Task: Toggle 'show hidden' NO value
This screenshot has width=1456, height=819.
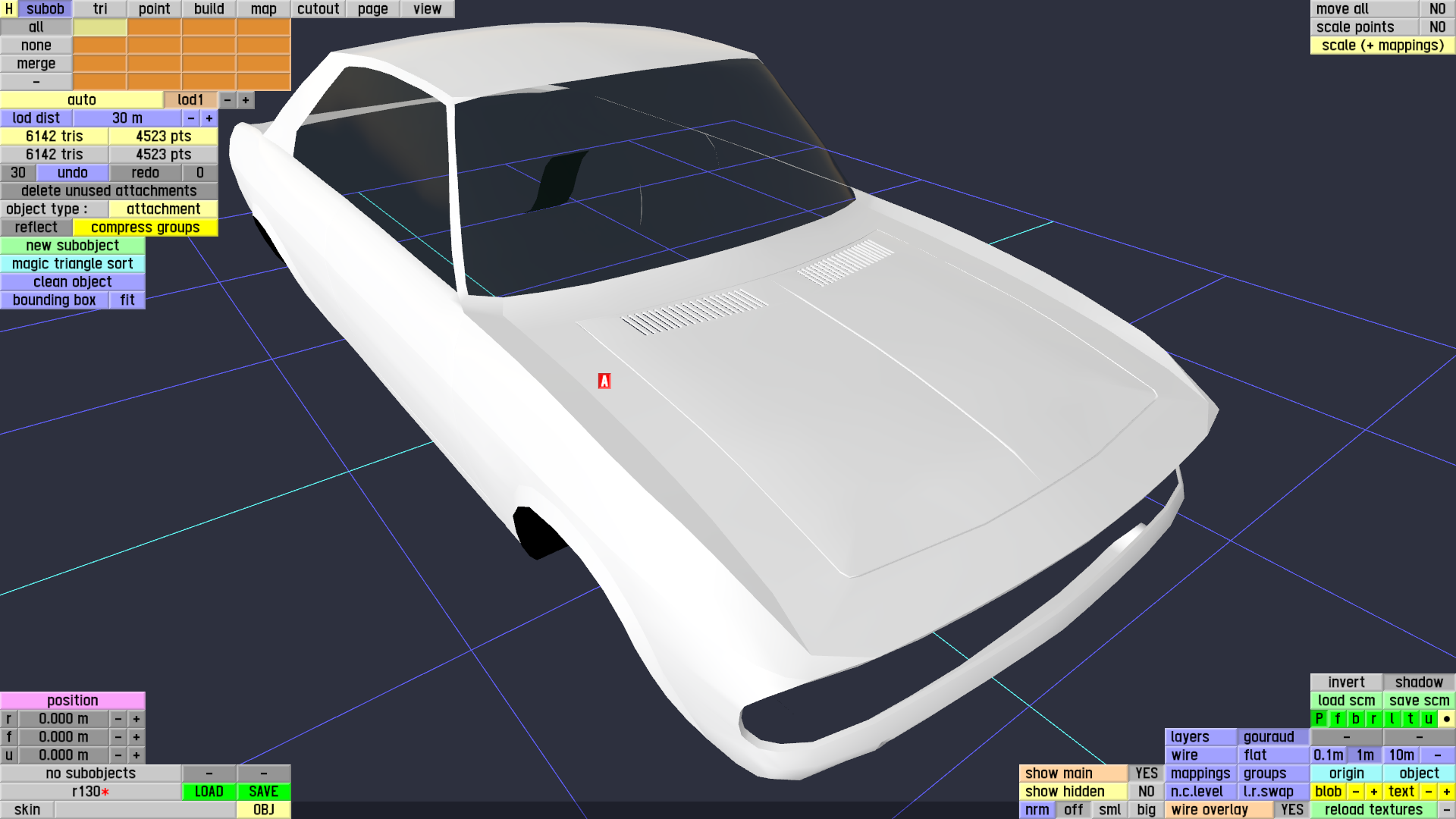Action: click(1146, 792)
